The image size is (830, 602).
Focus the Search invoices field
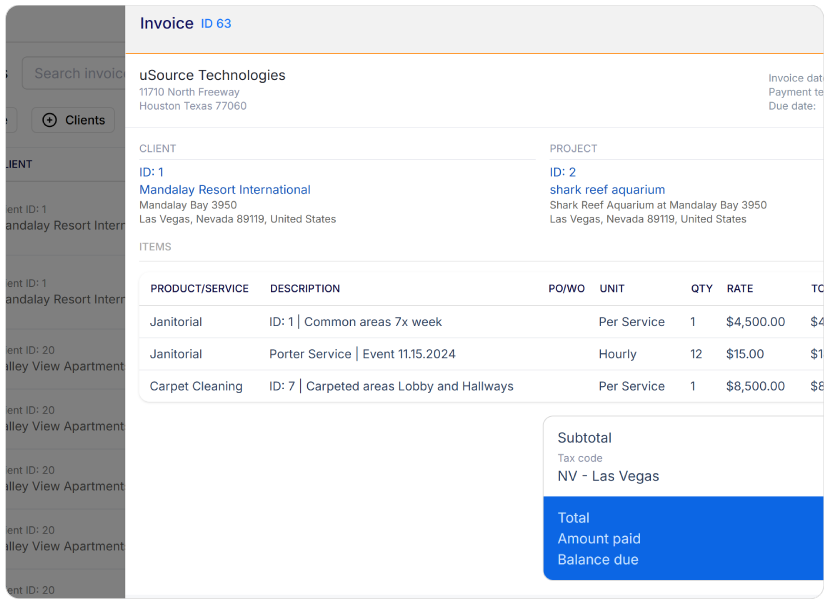click(74, 73)
